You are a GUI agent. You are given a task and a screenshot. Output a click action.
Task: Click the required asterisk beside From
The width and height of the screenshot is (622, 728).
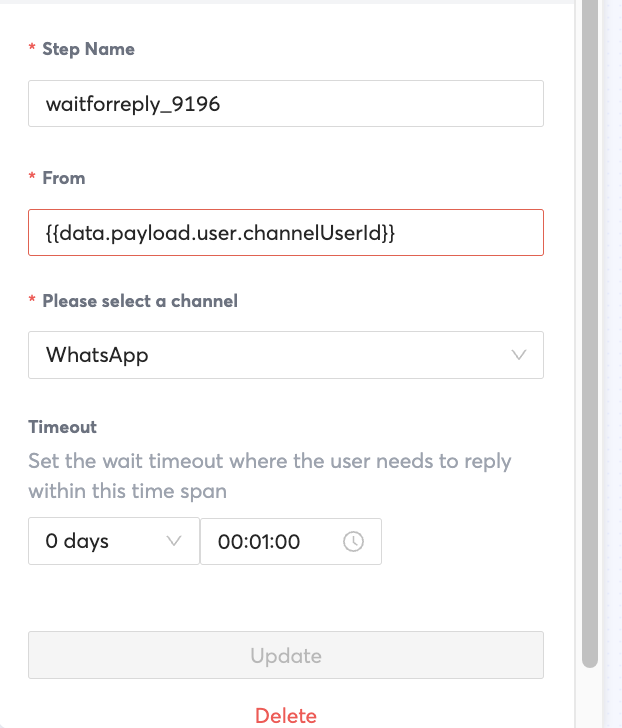[32, 178]
